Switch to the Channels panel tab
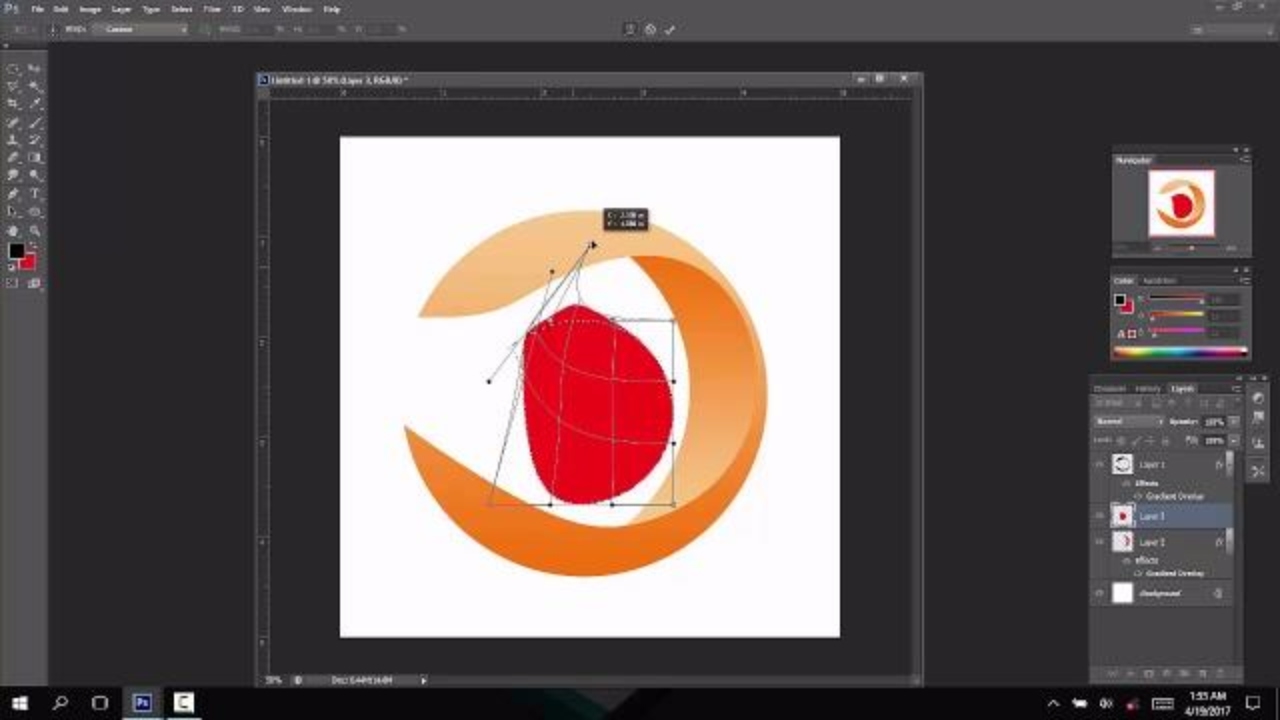Screen dimensions: 1280x720 pyautogui.click(x=1110, y=389)
